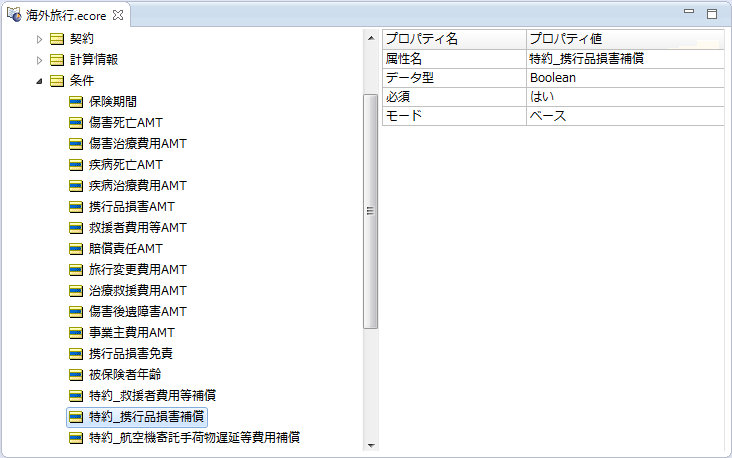Select 特約_救援者費用等補償 item

tap(152, 395)
